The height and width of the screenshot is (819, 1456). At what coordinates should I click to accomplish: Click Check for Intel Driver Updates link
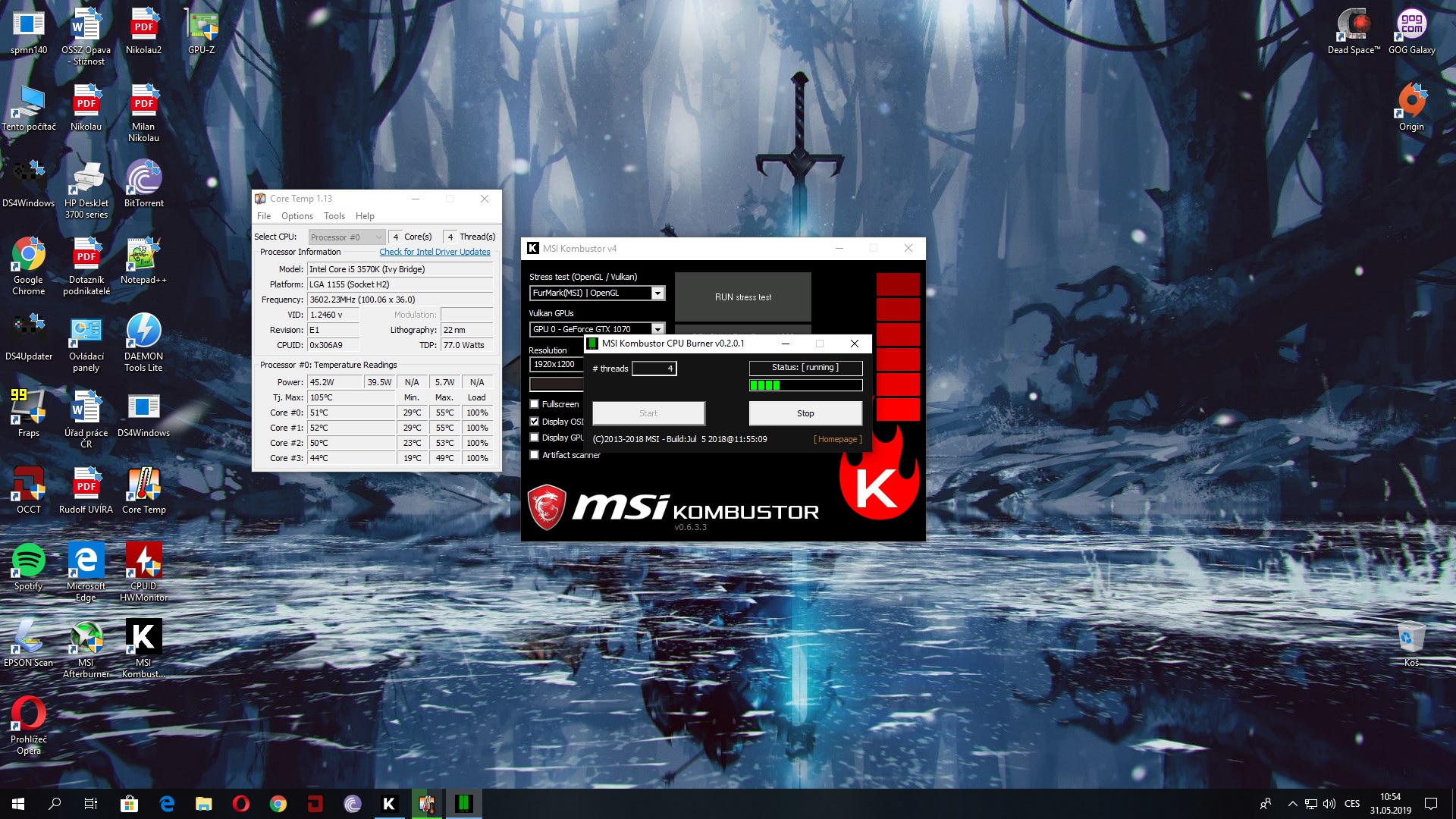click(x=435, y=252)
